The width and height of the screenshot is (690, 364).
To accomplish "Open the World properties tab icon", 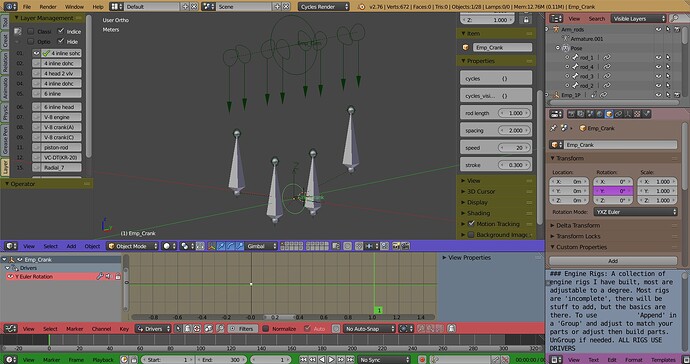I will tap(599, 114).
